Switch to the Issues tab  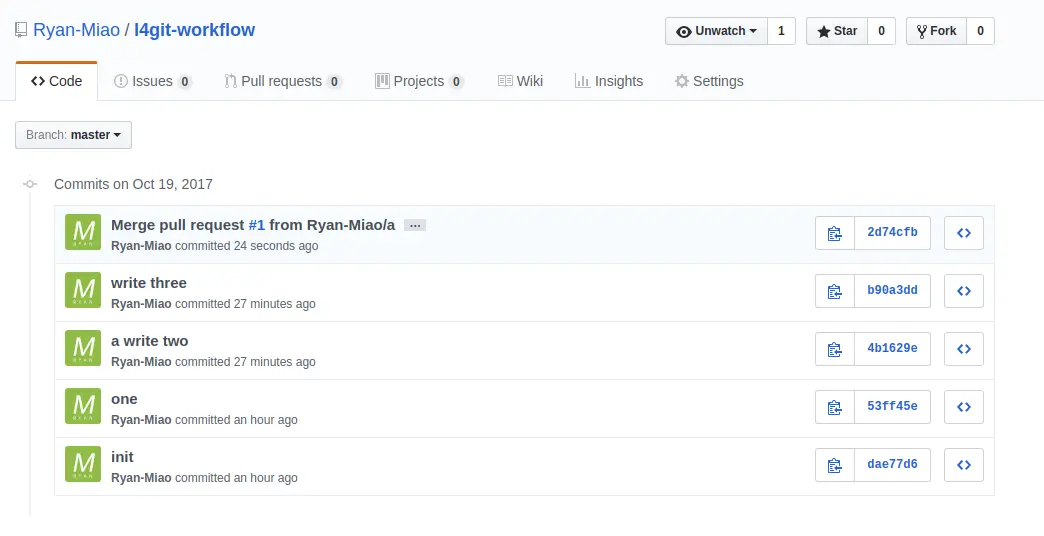click(152, 81)
